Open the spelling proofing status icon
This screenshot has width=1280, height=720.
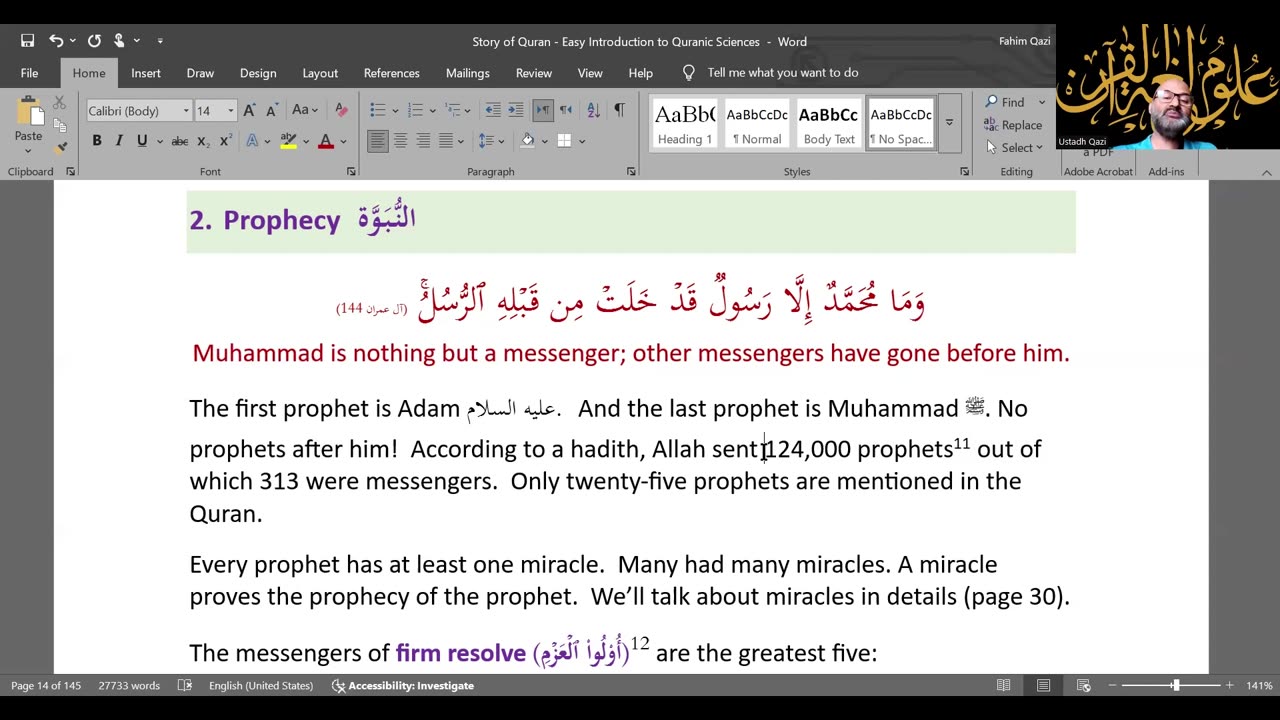(x=185, y=685)
